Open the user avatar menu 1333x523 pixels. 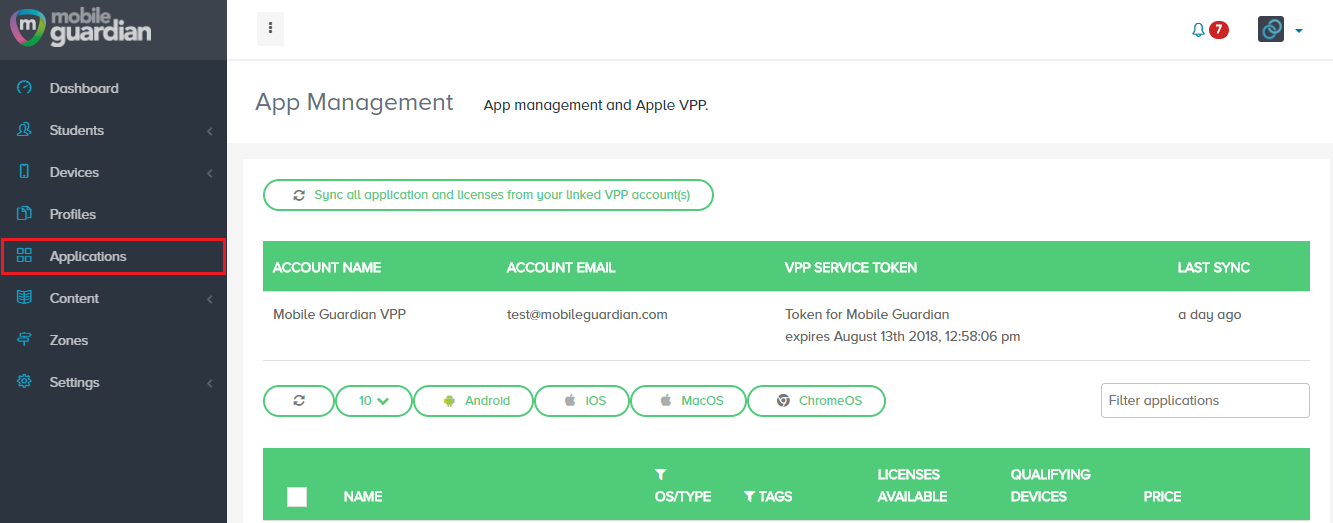[x=1271, y=29]
